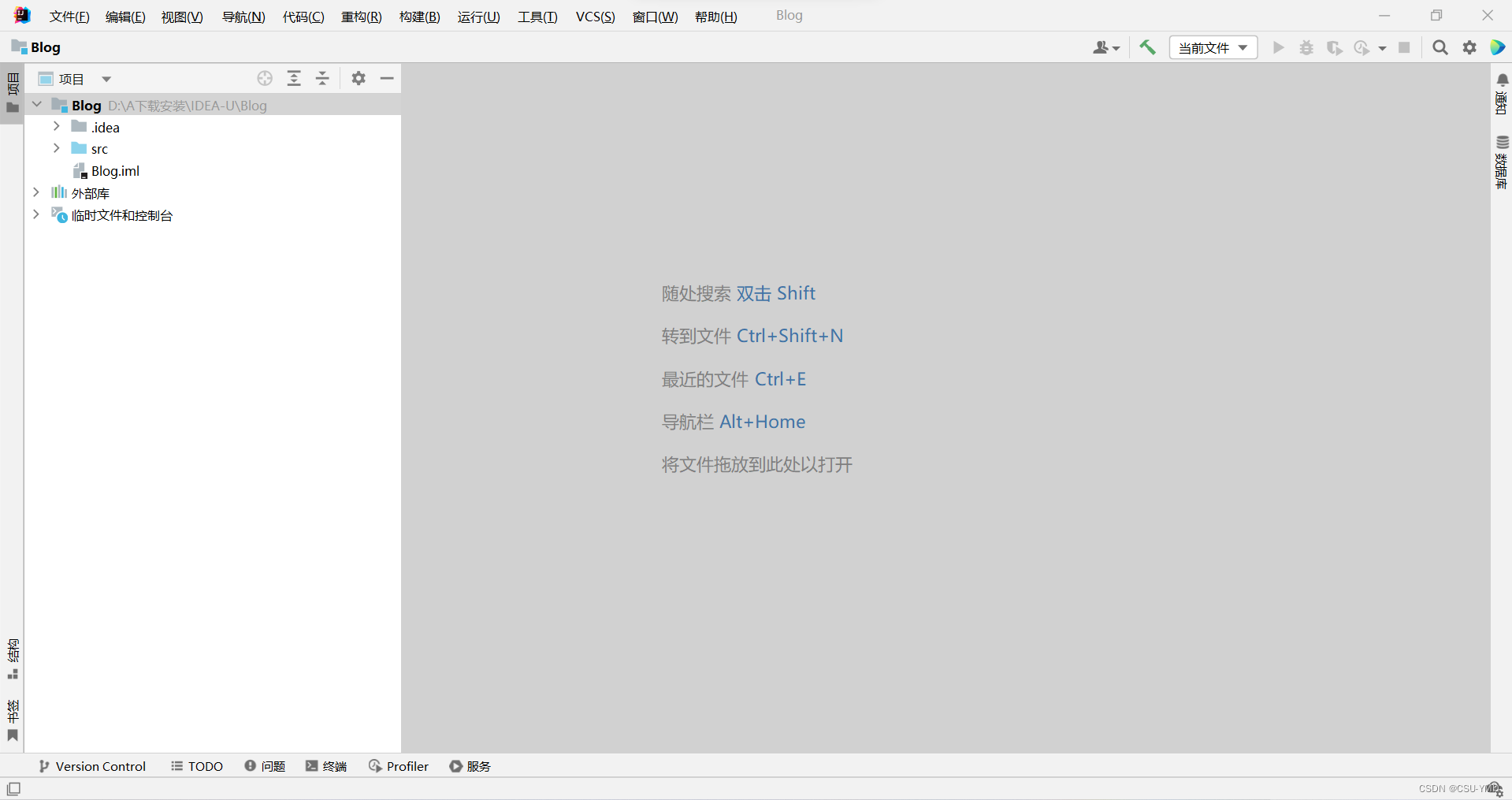Hide the project panel with minus icon
Image resolution: width=1512 pixels, height=800 pixels.
pos(387,78)
